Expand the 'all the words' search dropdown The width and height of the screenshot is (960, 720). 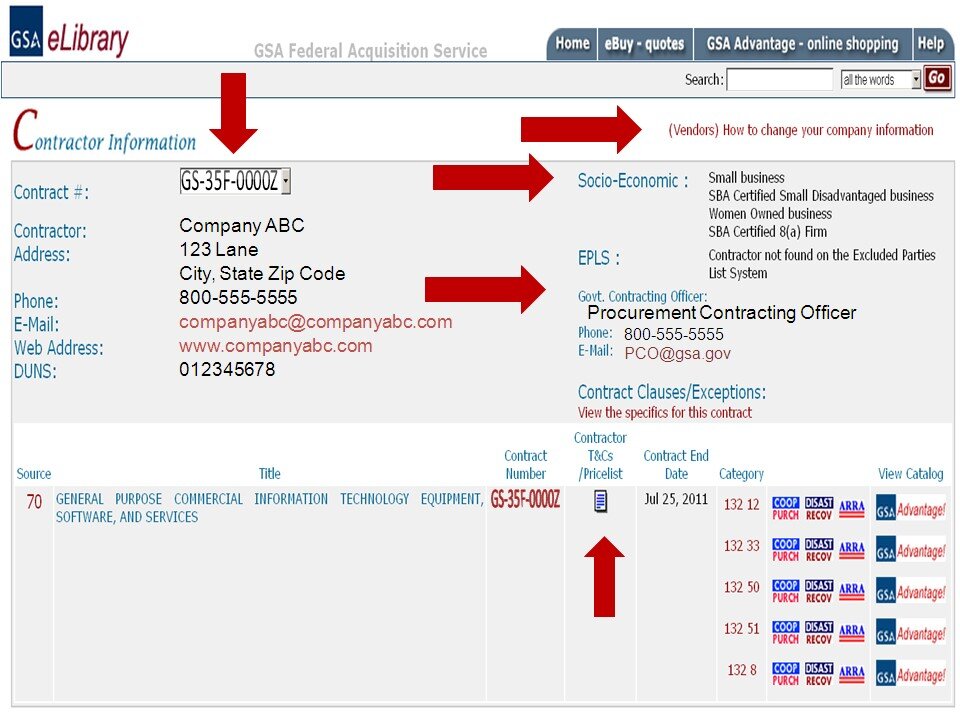coord(881,80)
